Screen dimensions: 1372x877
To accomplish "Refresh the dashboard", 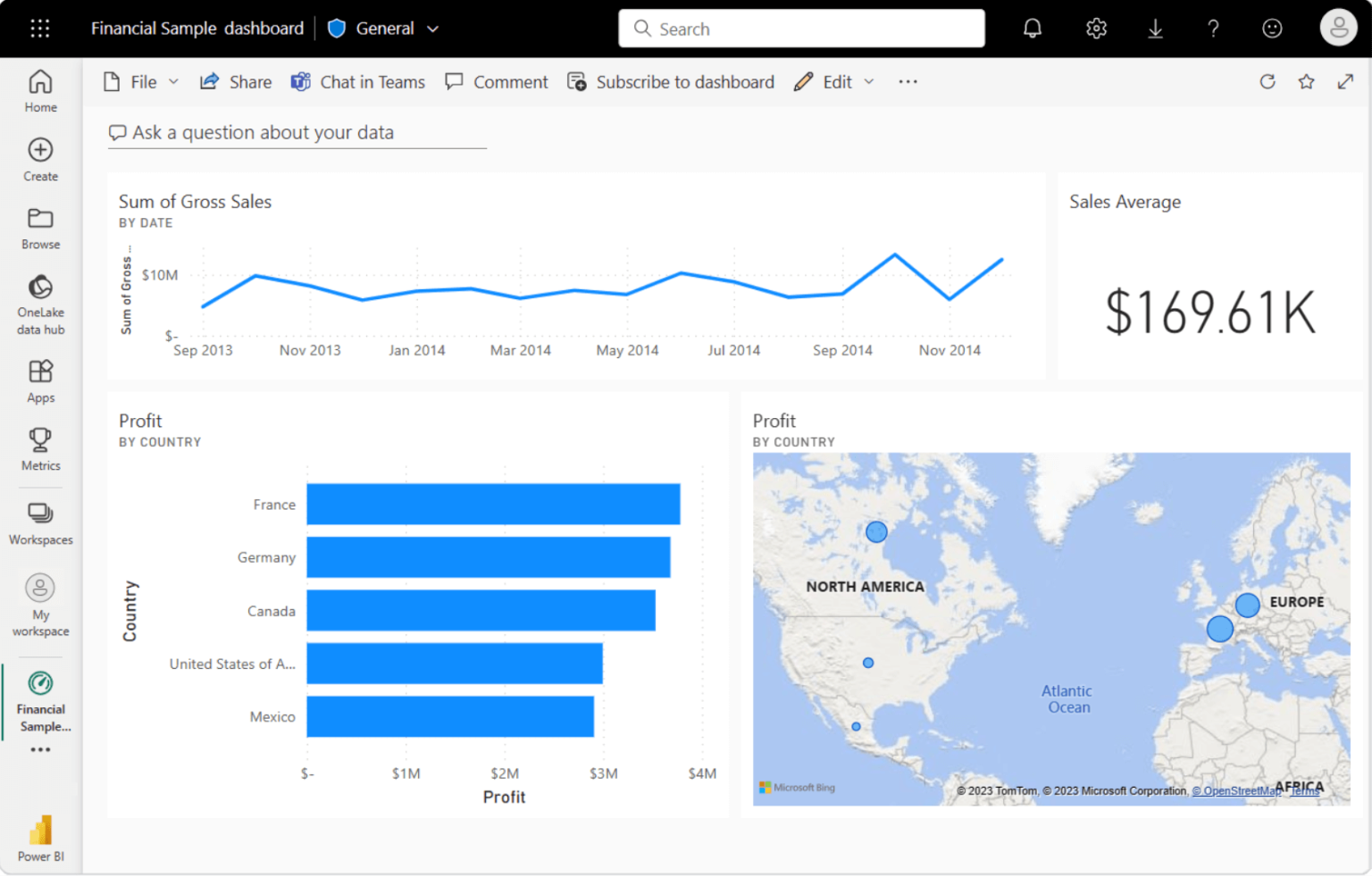I will click(x=1267, y=81).
